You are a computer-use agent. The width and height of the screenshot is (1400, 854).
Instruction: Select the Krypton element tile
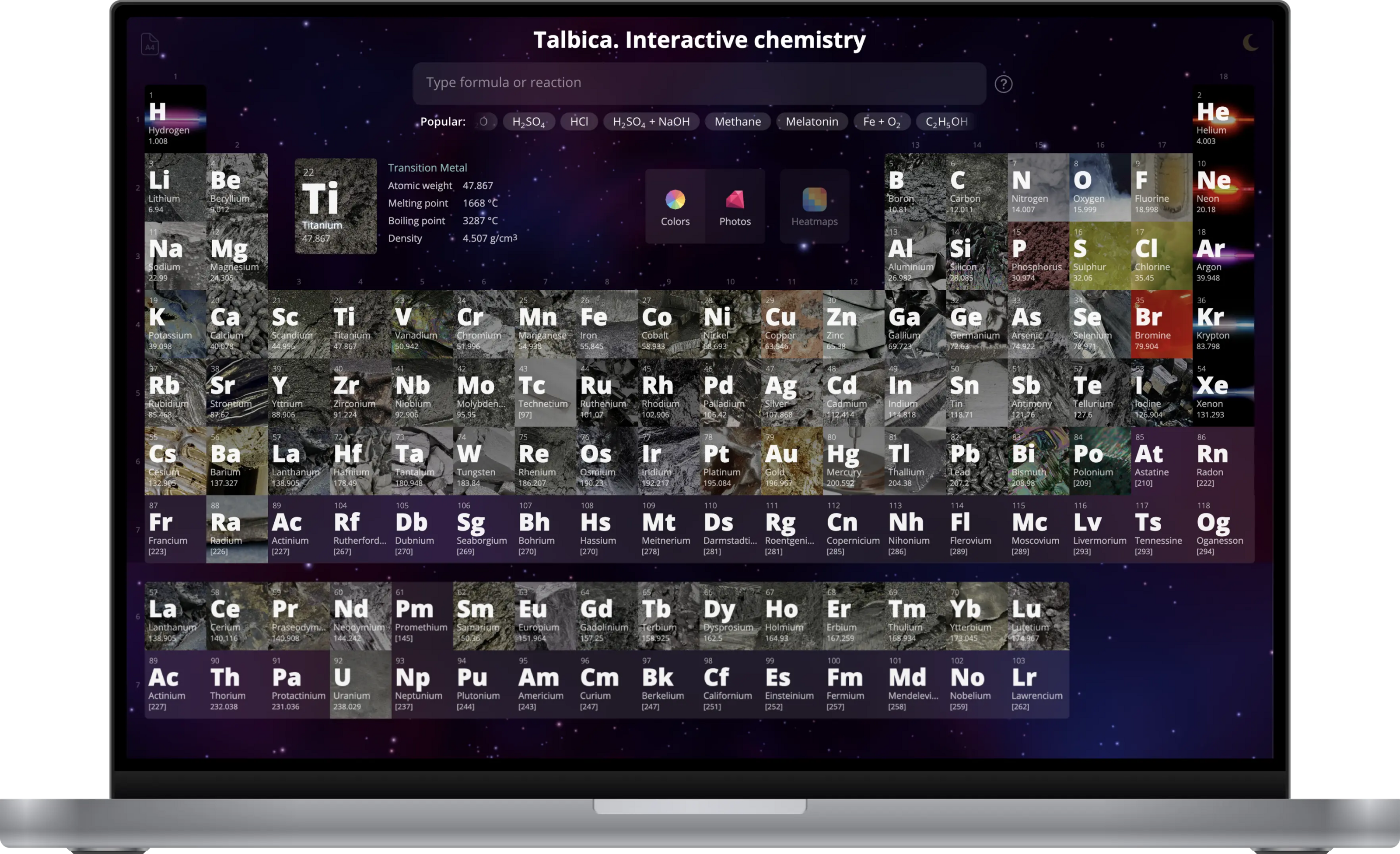[1223, 324]
